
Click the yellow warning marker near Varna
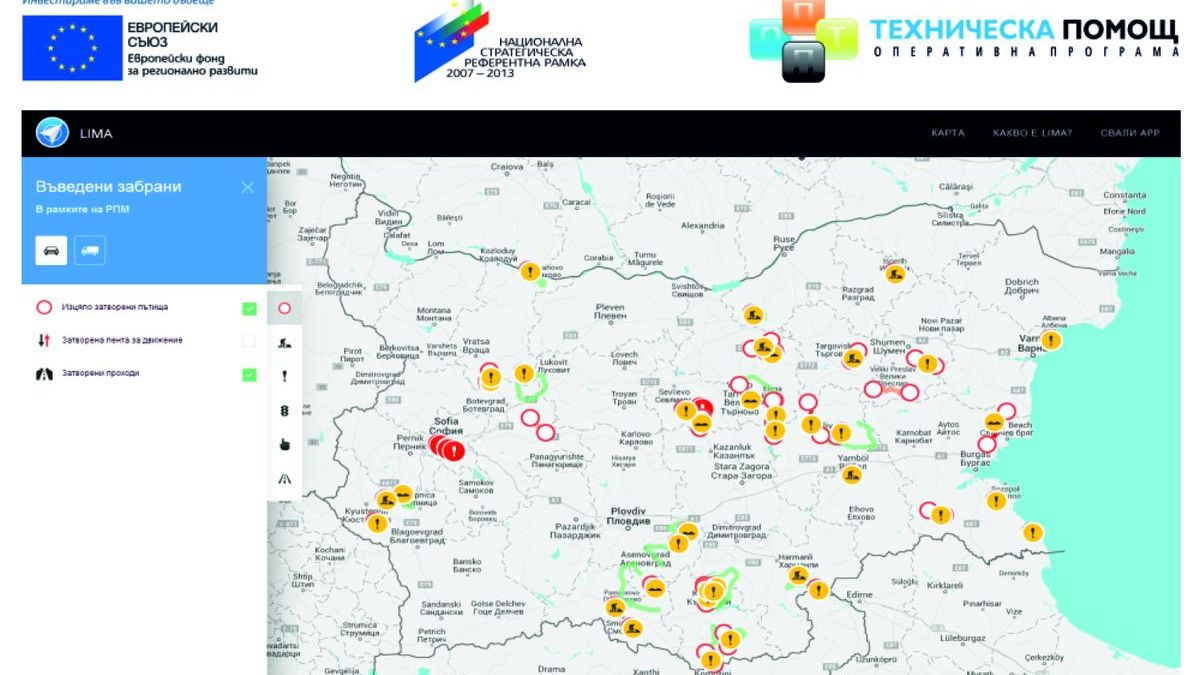pyautogui.click(x=1050, y=340)
